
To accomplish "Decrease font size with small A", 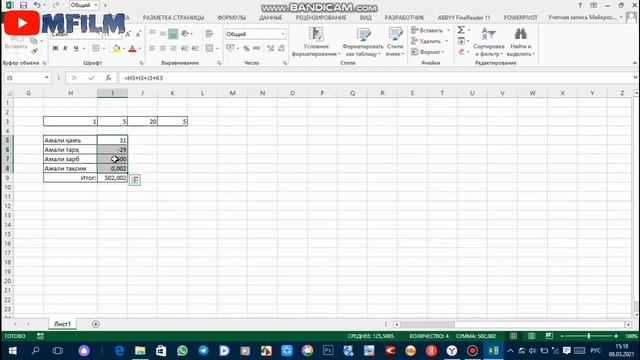I will click(x=138, y=34).
